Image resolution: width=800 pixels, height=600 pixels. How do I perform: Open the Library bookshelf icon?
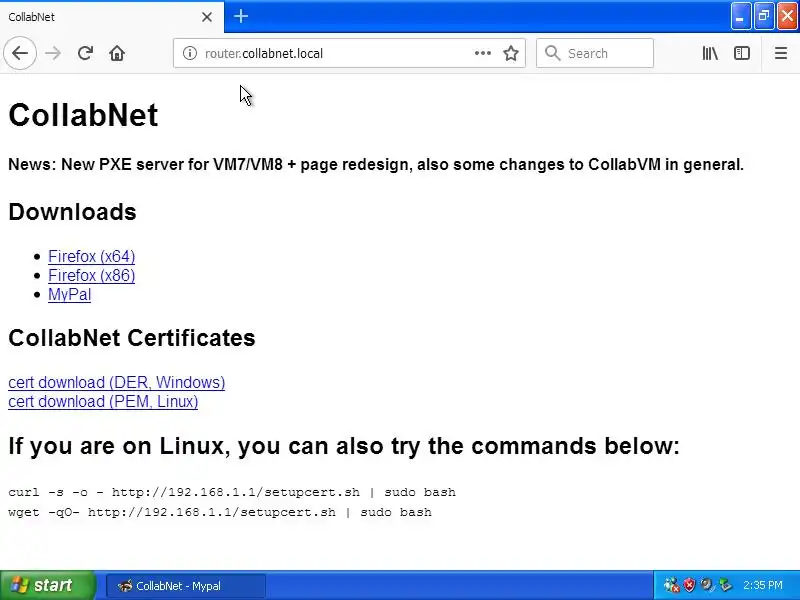[x=710, y=53]
